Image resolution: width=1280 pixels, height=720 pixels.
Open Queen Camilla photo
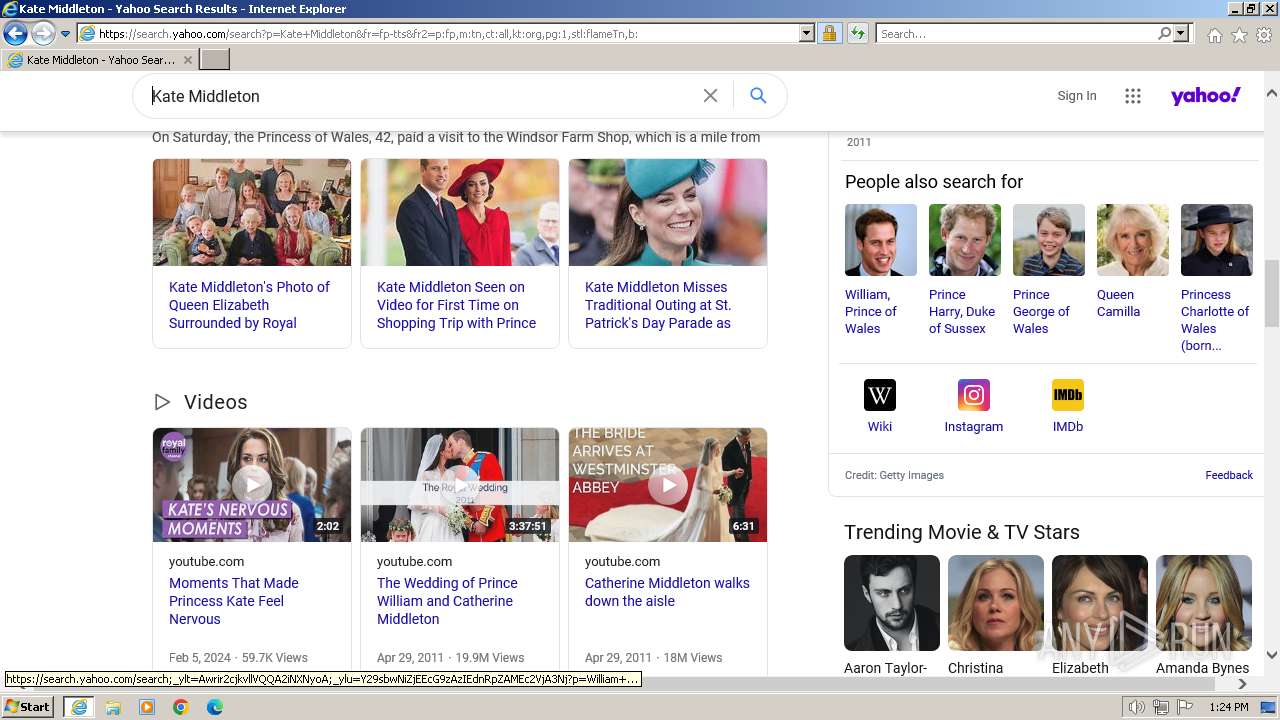click(1133, 240)
